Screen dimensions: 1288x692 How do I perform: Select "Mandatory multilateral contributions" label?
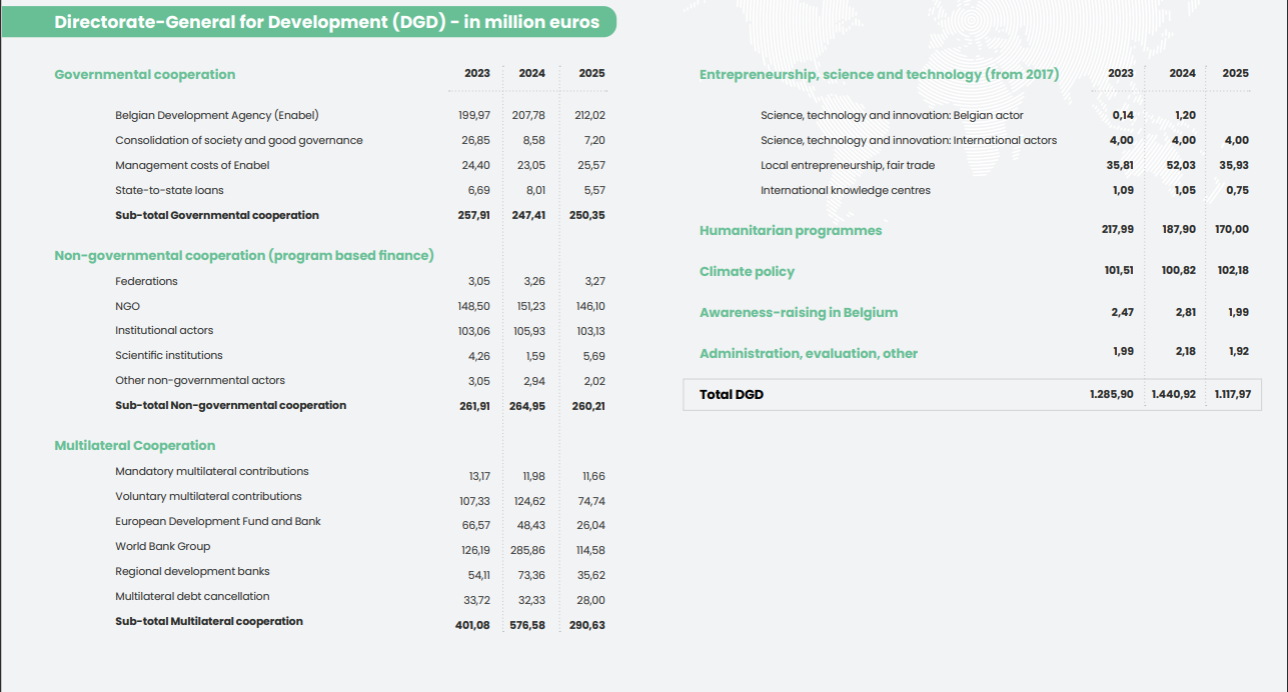click(212, 471)
